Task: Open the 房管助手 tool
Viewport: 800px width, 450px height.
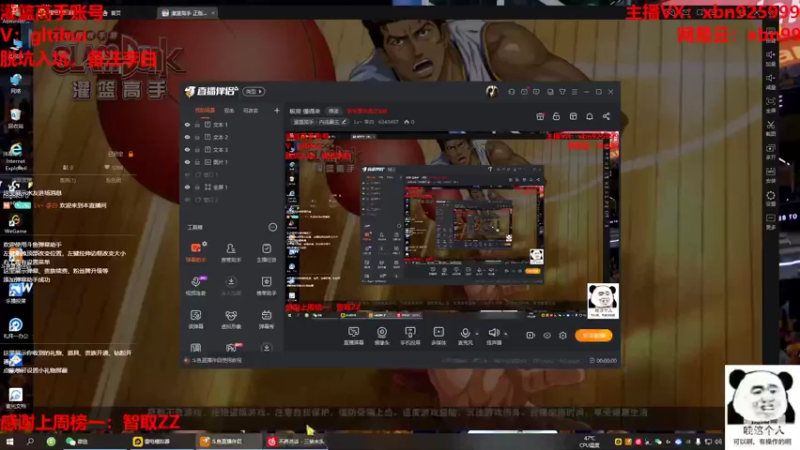Action: pyautogui.click(x=231, y=253)
